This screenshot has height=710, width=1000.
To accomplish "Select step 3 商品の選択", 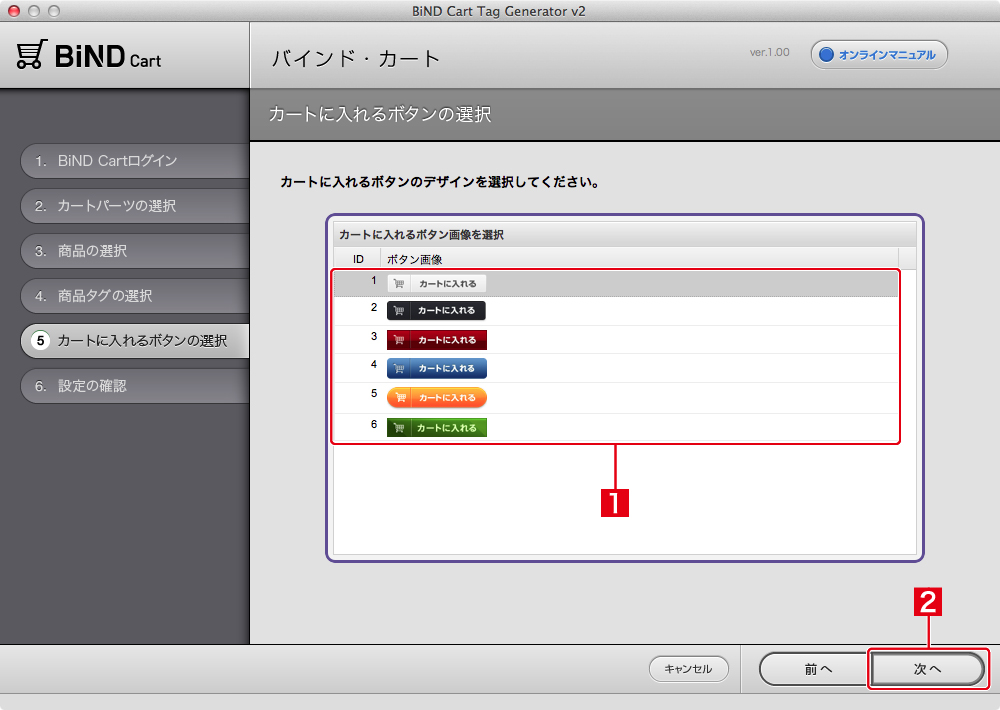I will (x=135, y=251).
